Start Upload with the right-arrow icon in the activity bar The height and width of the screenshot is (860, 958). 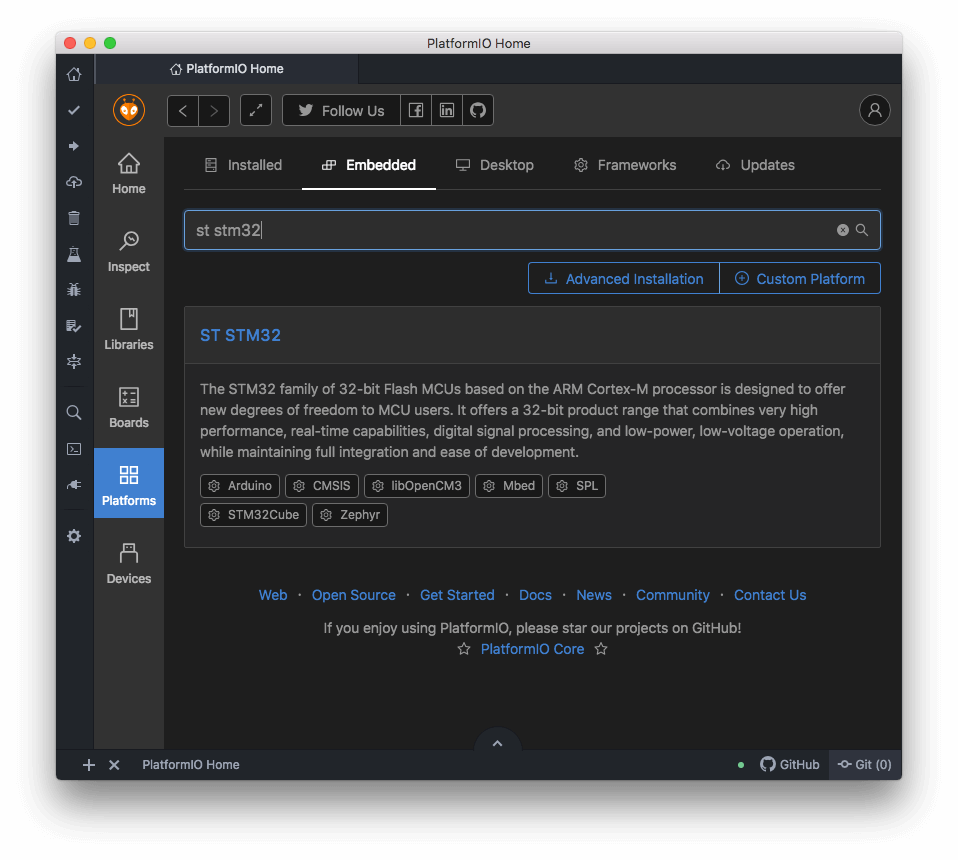[x=74, y=146]
